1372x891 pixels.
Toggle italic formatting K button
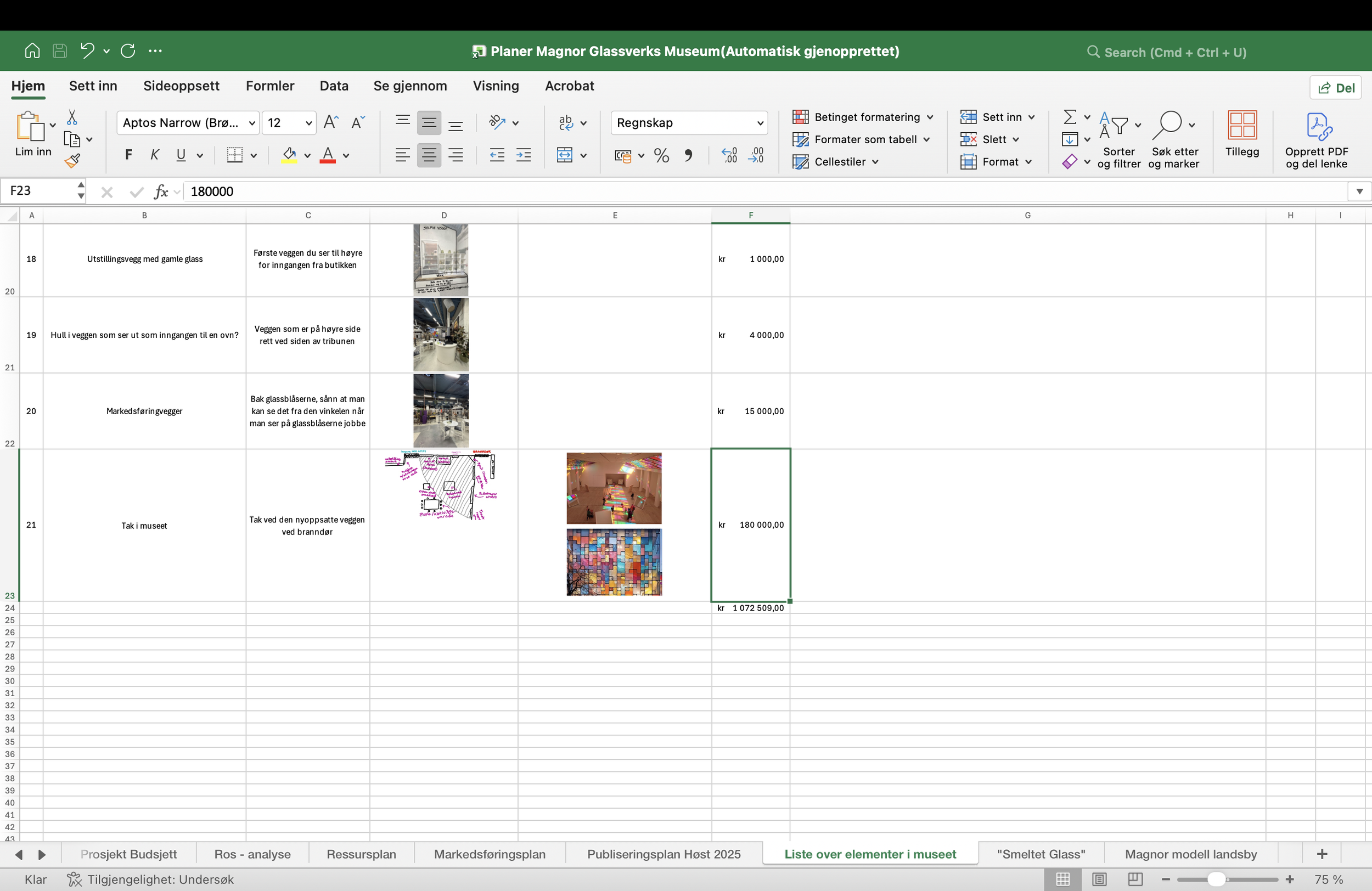pos(155,155)
